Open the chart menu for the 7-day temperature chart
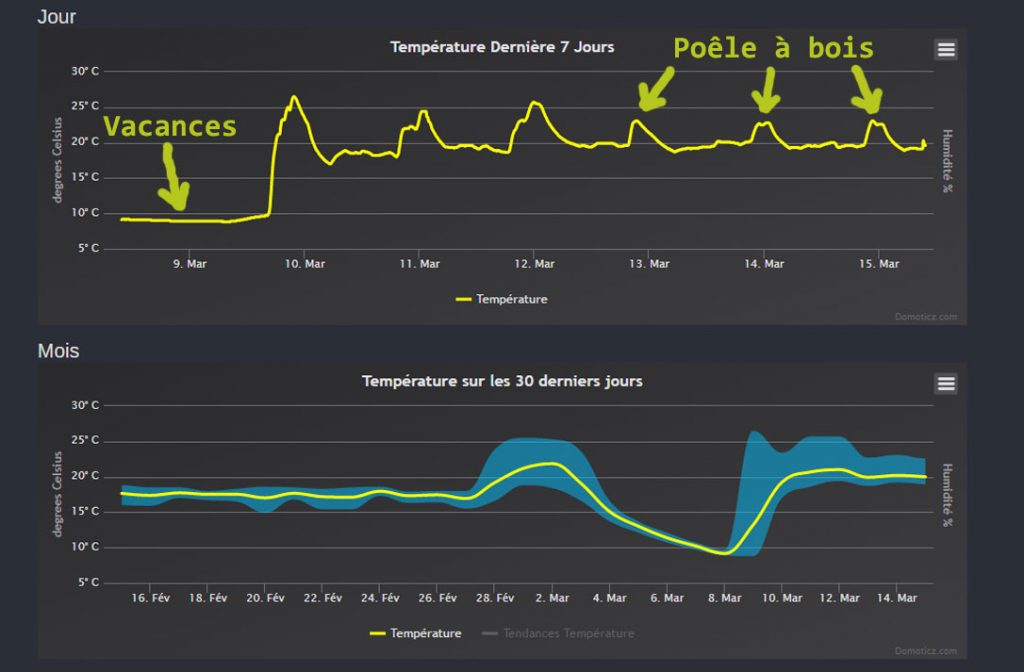This screenshot has height=672, width=1024. (946, 50)
